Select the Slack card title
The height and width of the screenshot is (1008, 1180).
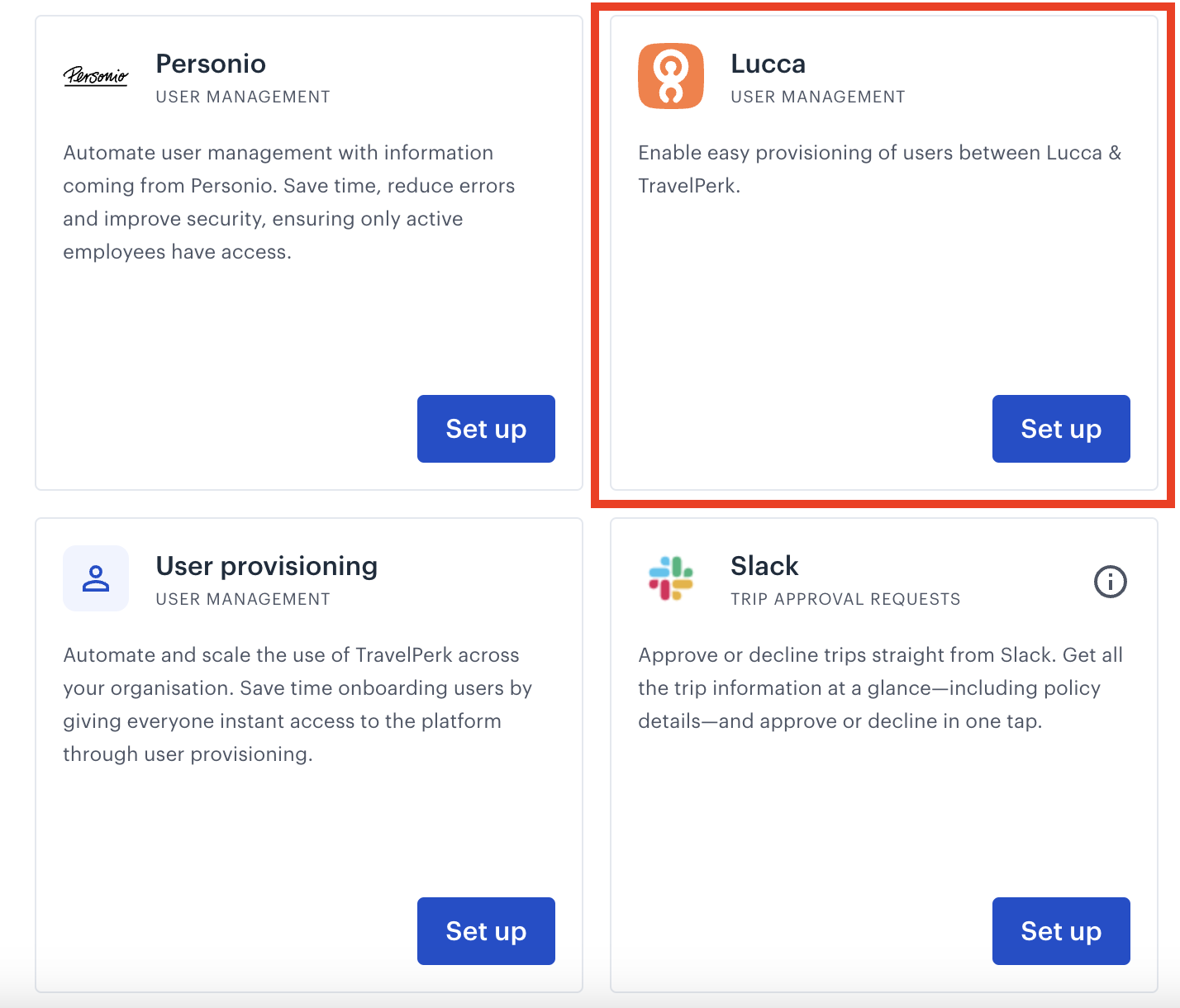coord(764,566)
